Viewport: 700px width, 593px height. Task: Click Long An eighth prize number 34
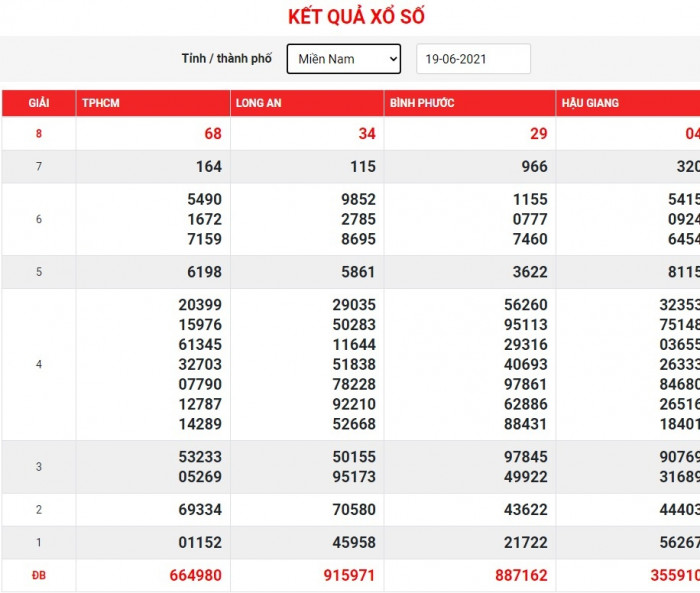pyautogui.click(x=365, y=133)
